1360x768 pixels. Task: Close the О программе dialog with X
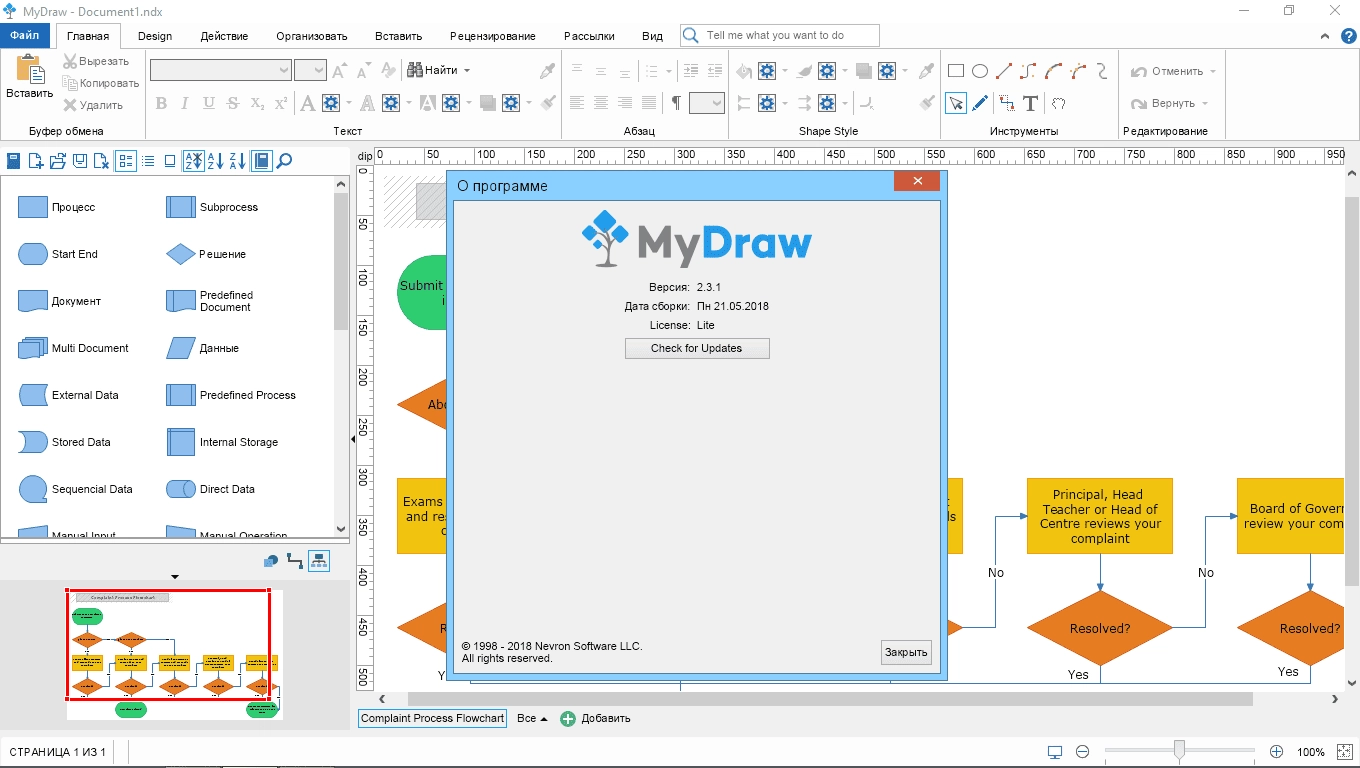(x=916, y=181)
